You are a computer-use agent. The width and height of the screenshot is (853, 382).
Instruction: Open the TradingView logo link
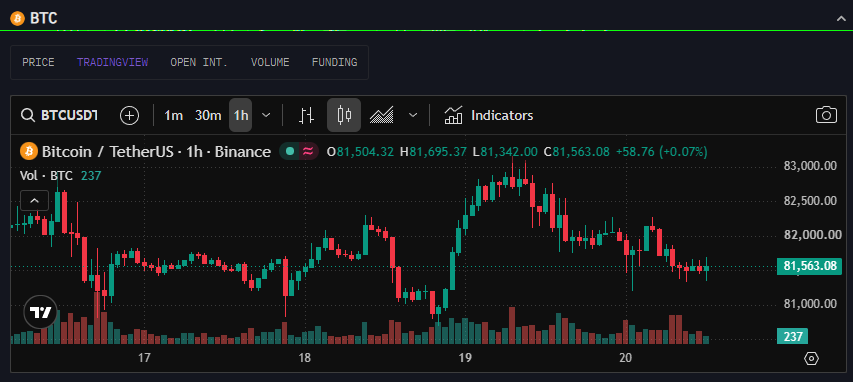click(40, 312)
